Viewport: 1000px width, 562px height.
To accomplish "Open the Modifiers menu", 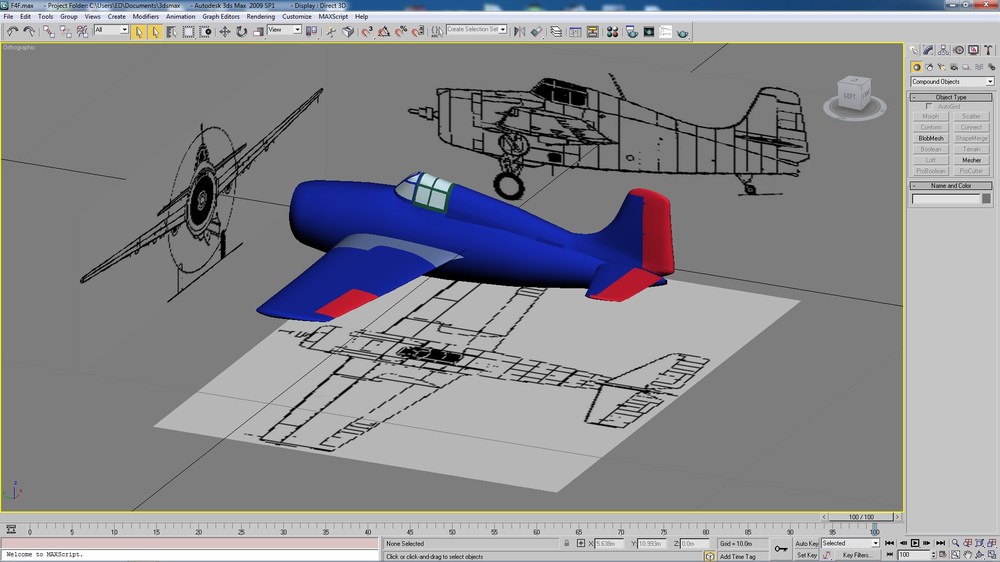I will pyautogui.click(x=145, y=17).
